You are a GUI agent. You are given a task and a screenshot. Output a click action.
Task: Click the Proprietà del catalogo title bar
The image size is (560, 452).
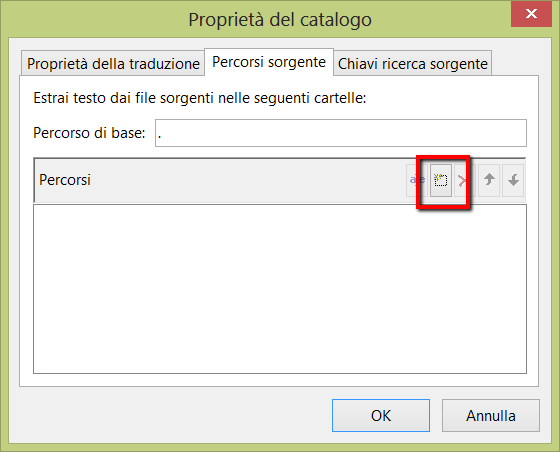tap(280, 19)
